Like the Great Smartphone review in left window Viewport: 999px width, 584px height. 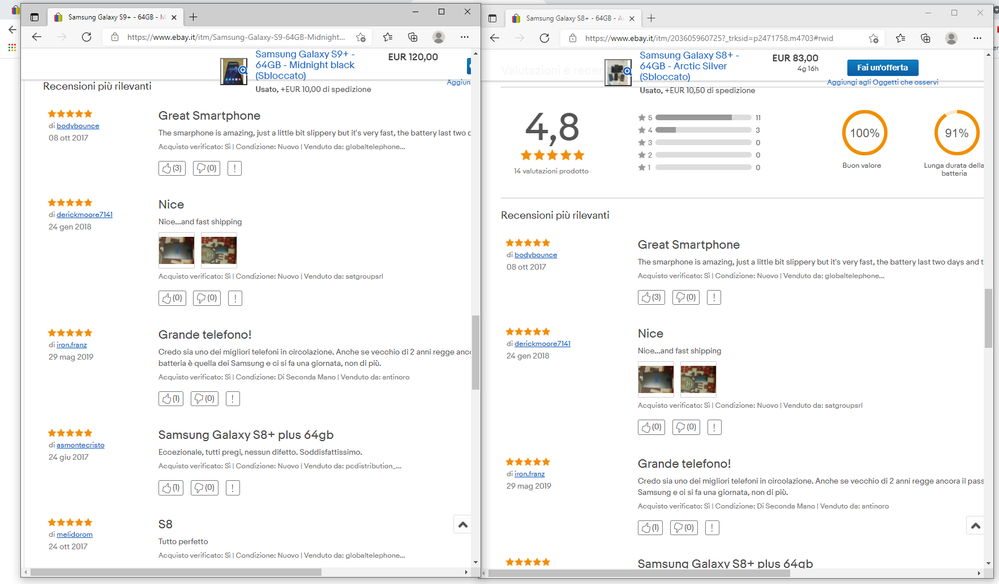point(172,168)
